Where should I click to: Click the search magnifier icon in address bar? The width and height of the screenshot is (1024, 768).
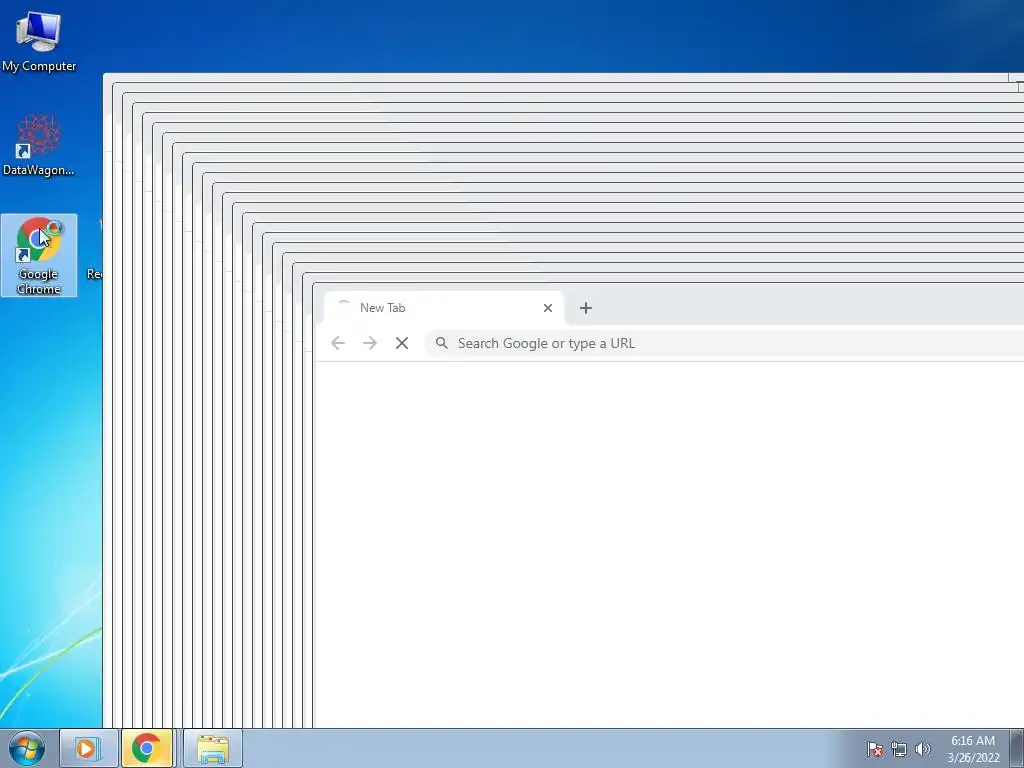442,343
